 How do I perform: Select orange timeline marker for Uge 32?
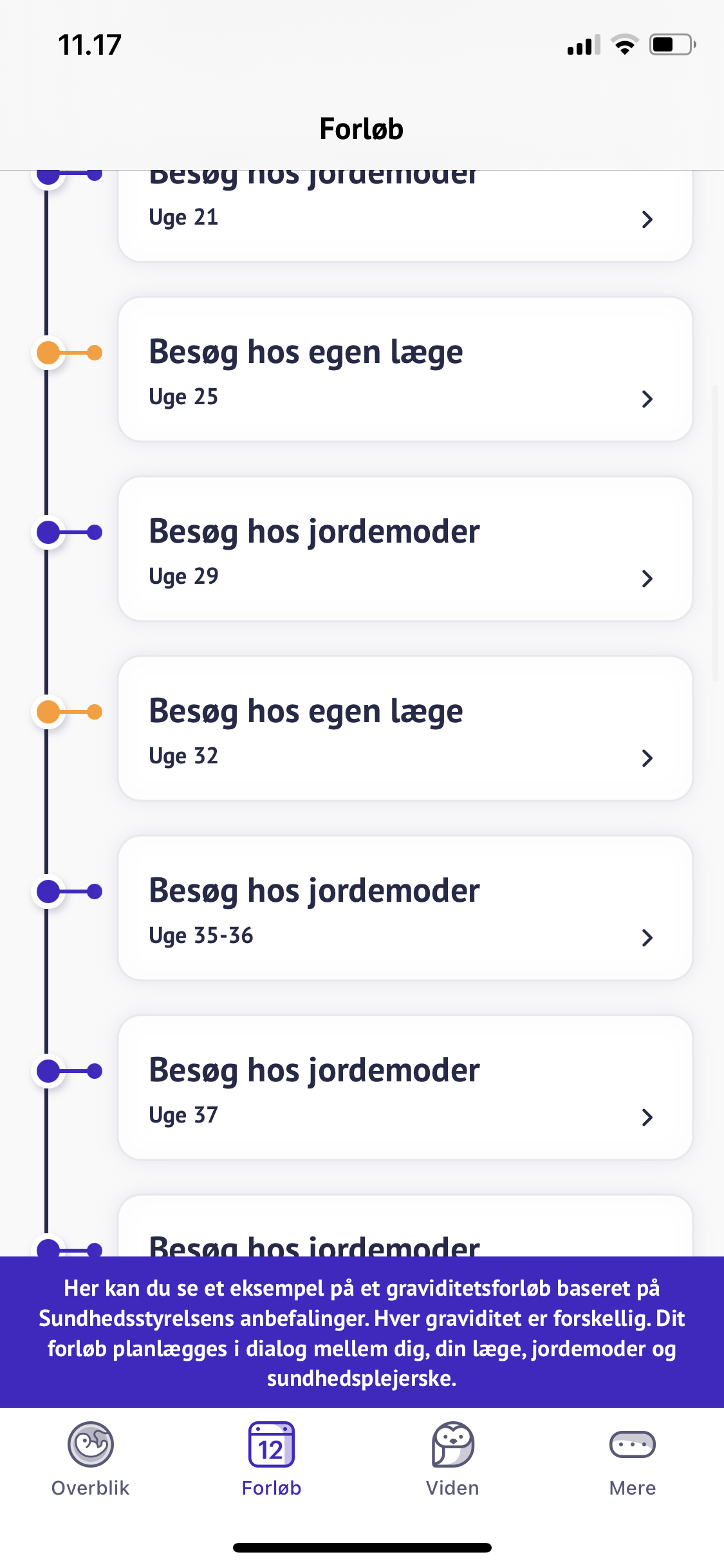click(x=49, y=712)
